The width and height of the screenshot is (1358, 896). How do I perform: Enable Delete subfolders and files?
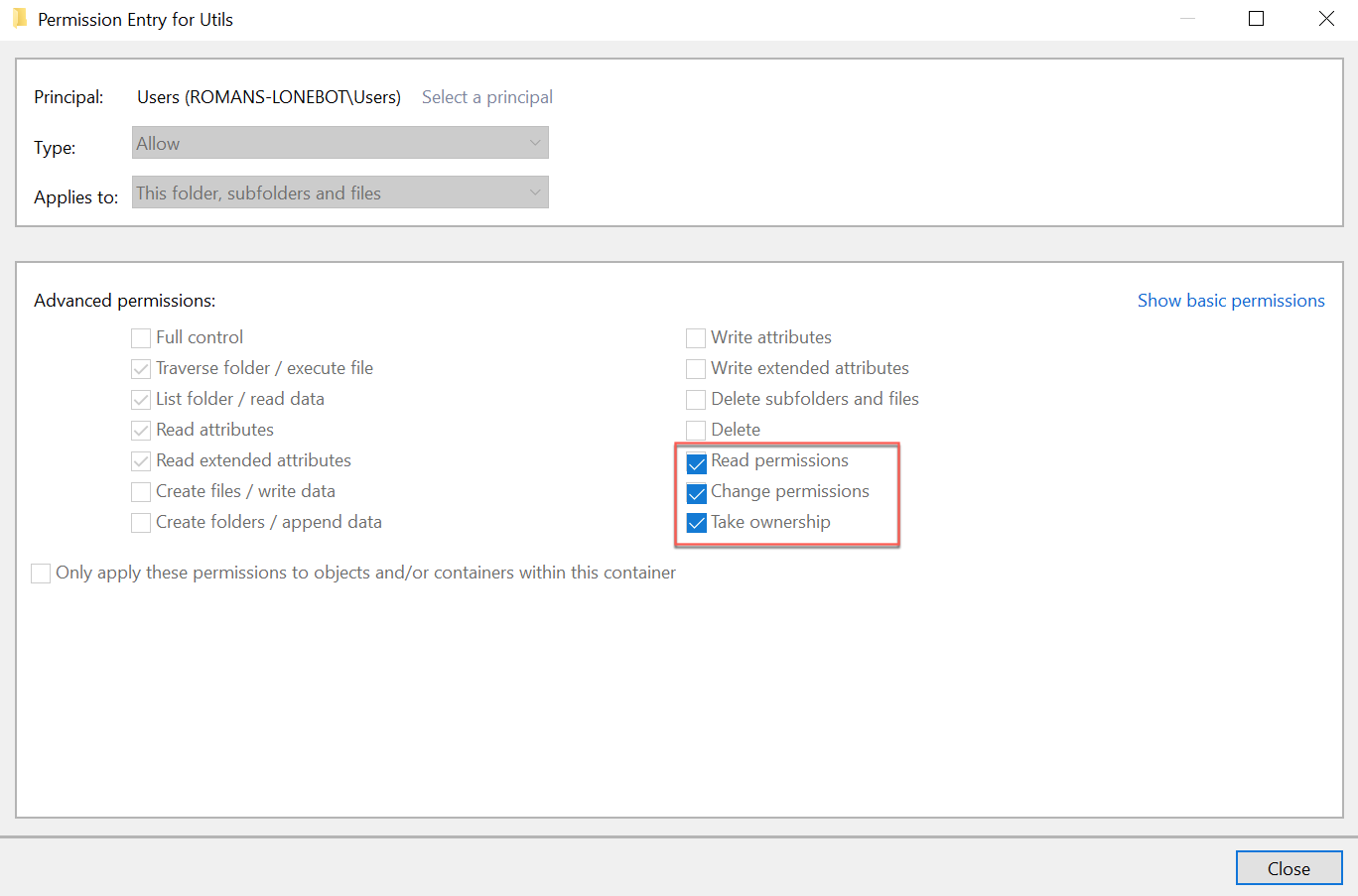(x=696, y=400)
